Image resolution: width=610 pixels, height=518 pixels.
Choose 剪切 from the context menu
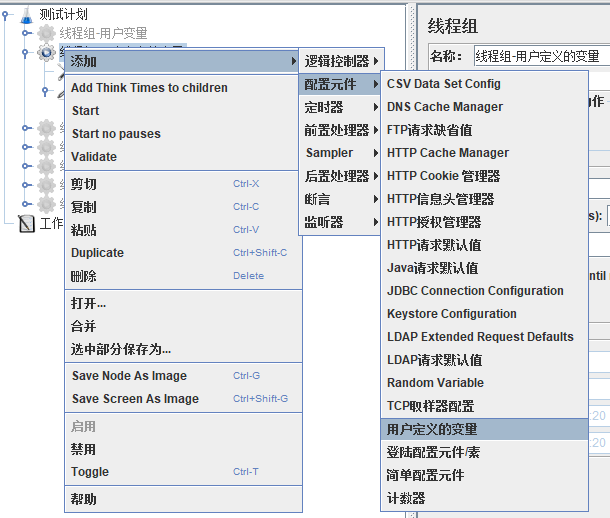pyautogui.click(x=183, y=184)
